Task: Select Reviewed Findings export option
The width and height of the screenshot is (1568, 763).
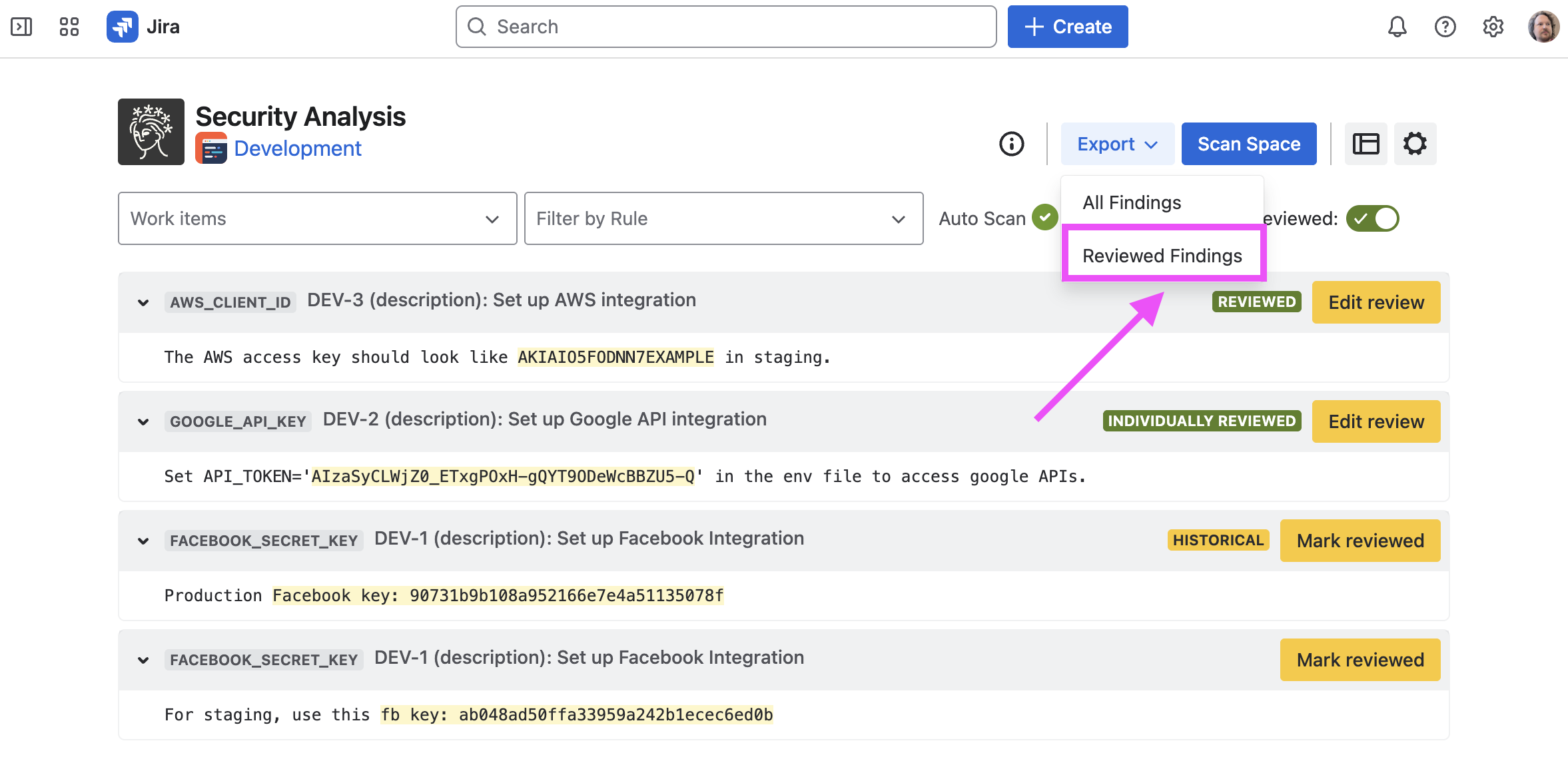Action: pyautogui.click(x=1162, y=256)
